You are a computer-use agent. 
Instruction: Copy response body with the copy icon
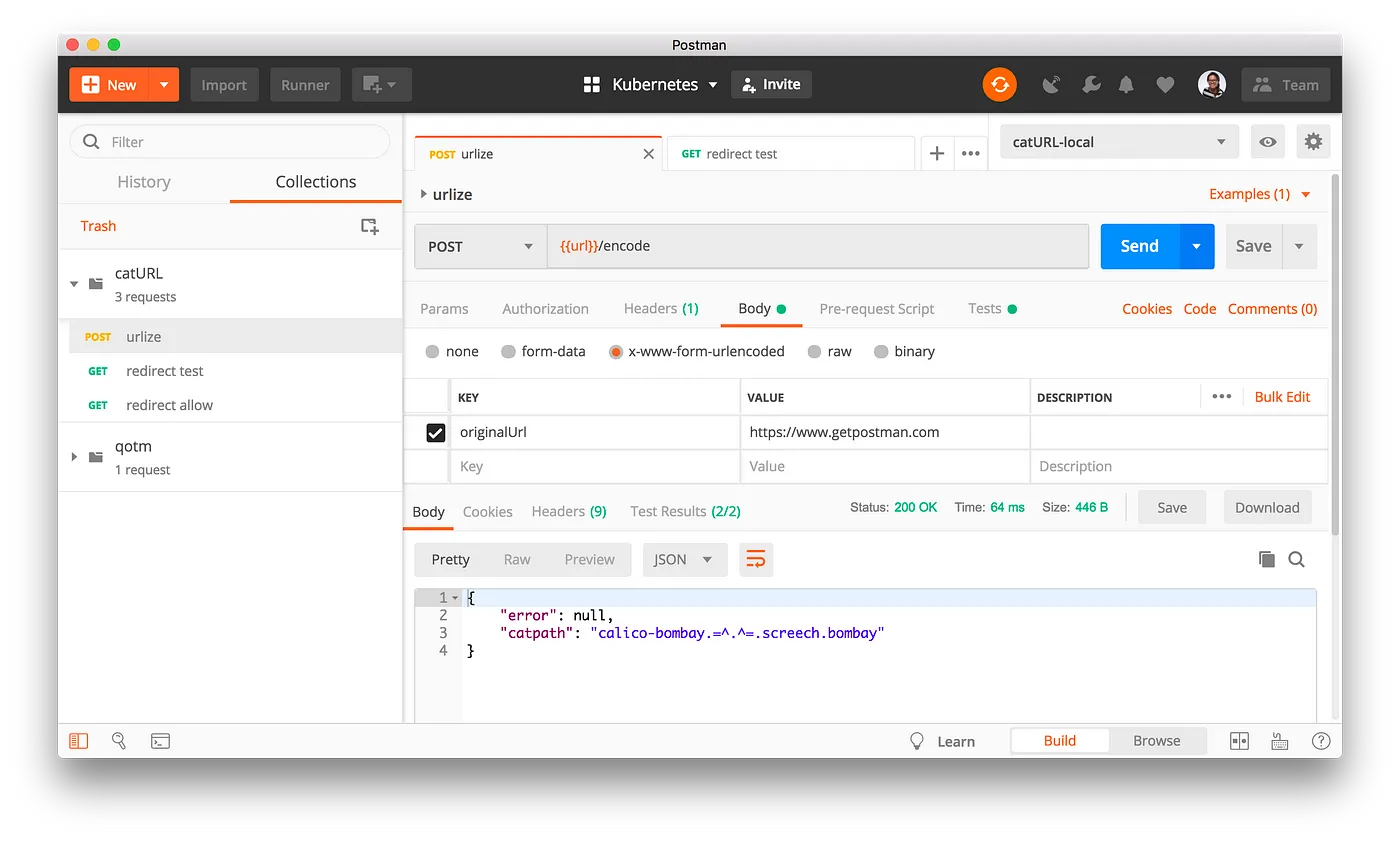pos(1266,559)
